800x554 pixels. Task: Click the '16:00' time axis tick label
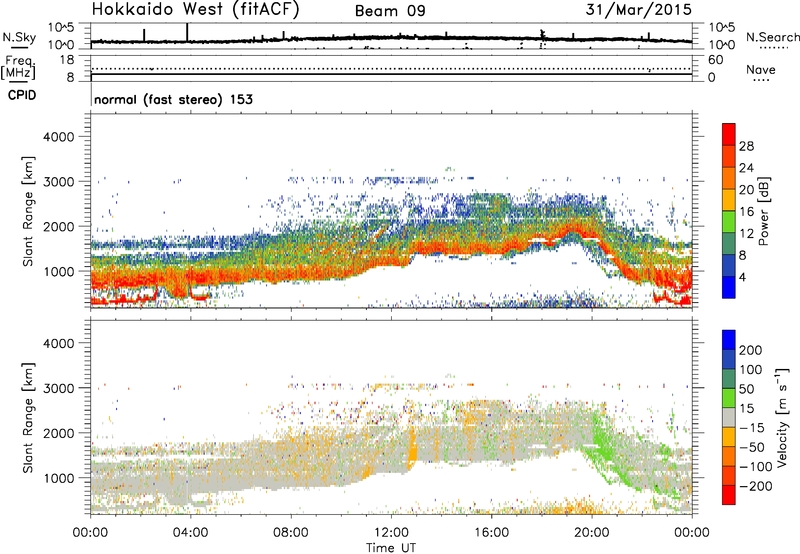click(x=491, y=533)
